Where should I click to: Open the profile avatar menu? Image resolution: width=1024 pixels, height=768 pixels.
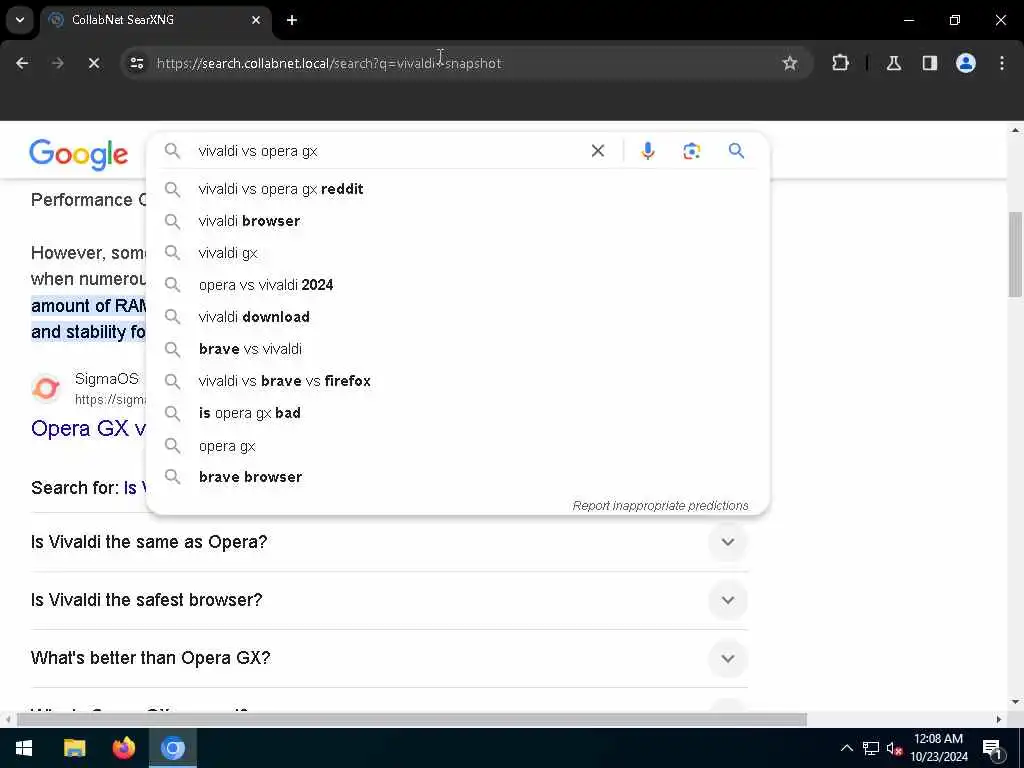(x=966, y=63)
